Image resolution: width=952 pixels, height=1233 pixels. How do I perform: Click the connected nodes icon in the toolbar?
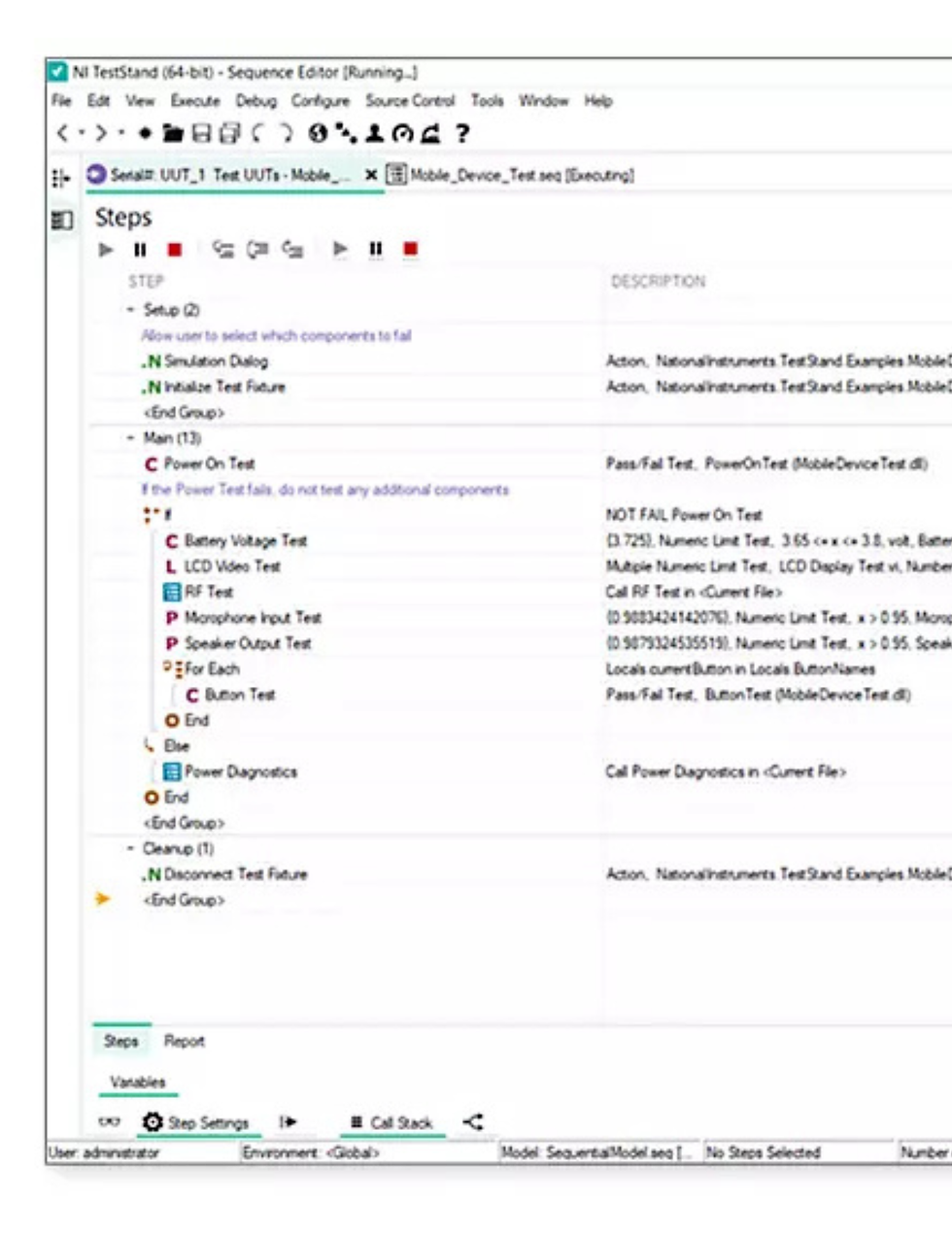(x=346, y=132)
